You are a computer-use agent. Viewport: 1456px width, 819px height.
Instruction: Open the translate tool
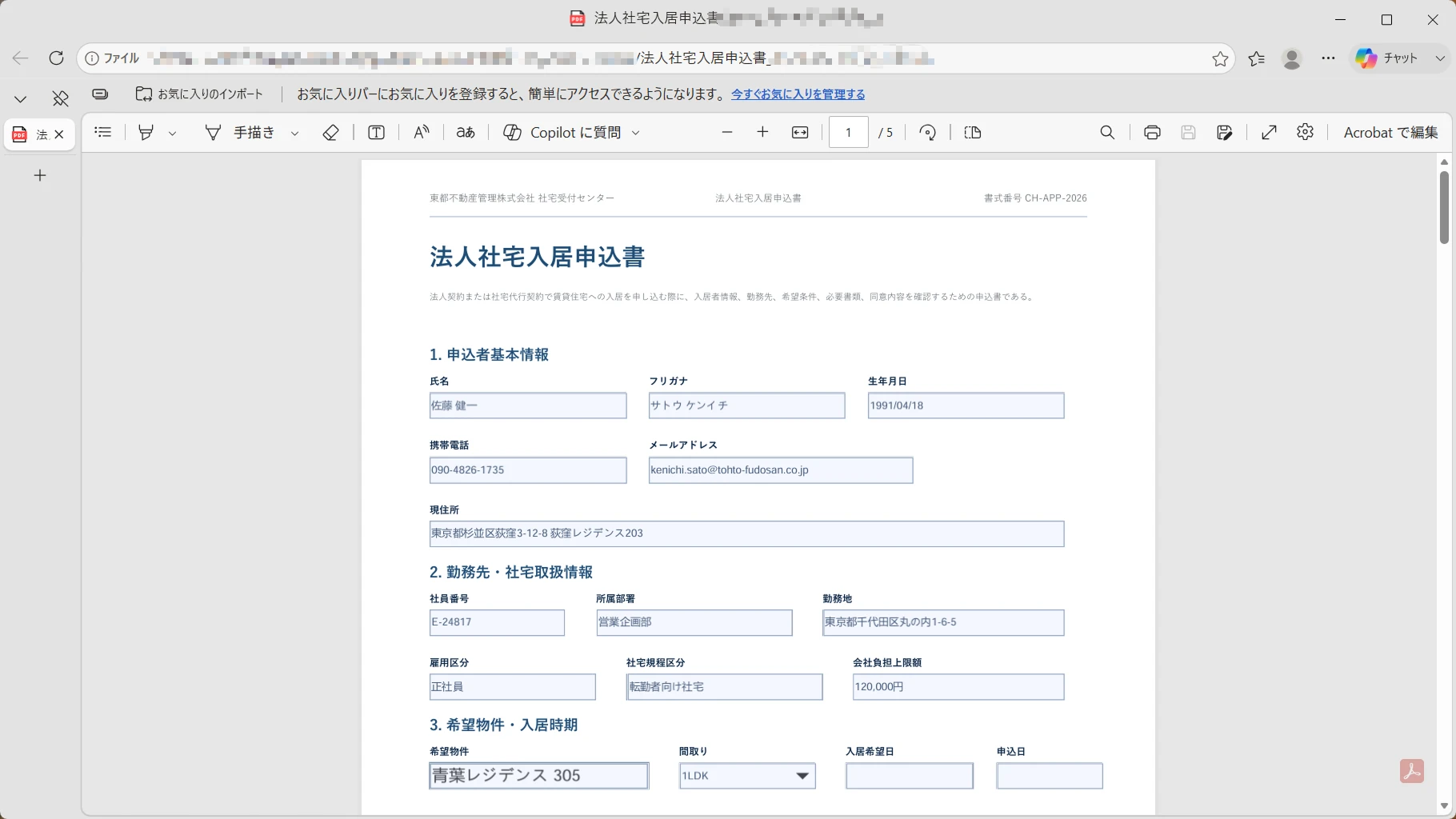(x=466, y=132)
